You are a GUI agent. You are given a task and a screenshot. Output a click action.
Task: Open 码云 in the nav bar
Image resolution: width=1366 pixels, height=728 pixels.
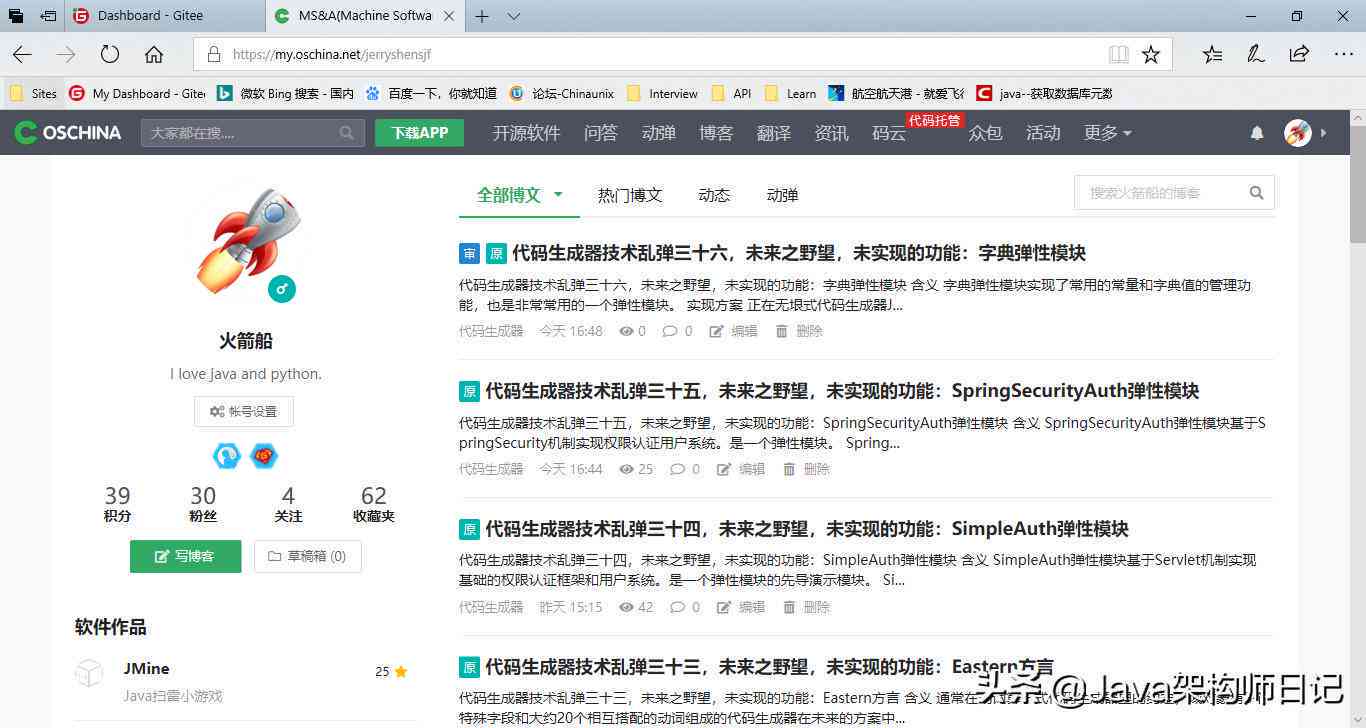click(889, 133)
